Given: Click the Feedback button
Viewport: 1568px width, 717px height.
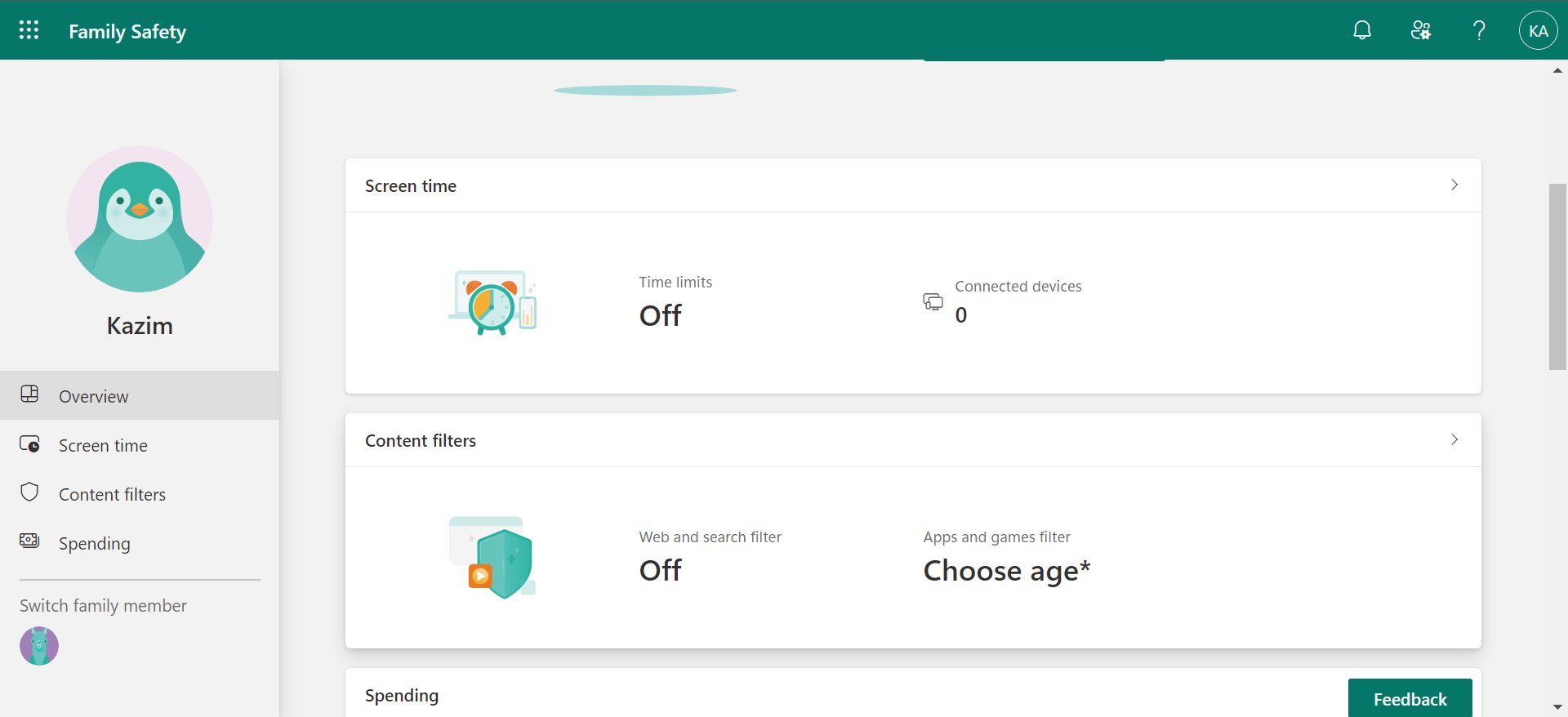Looking at the screenshot, I should [1410, 699].
